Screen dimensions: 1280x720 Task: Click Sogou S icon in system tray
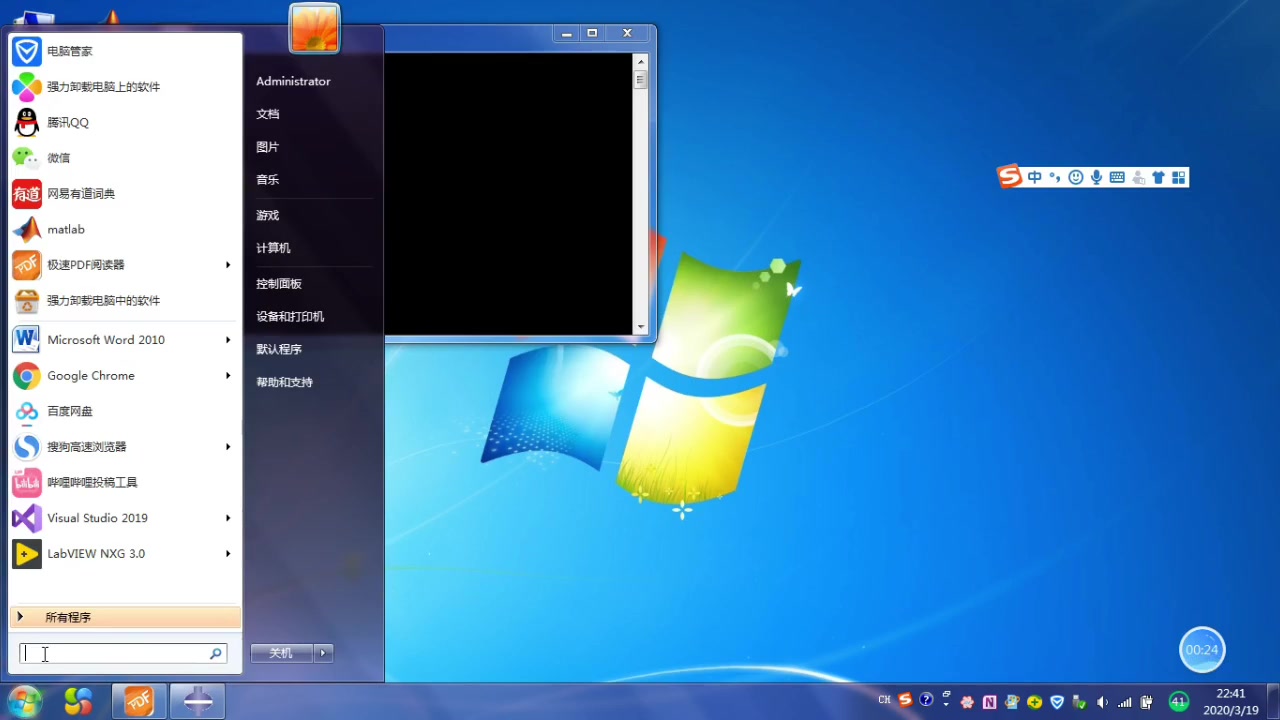tap(905, 700)
